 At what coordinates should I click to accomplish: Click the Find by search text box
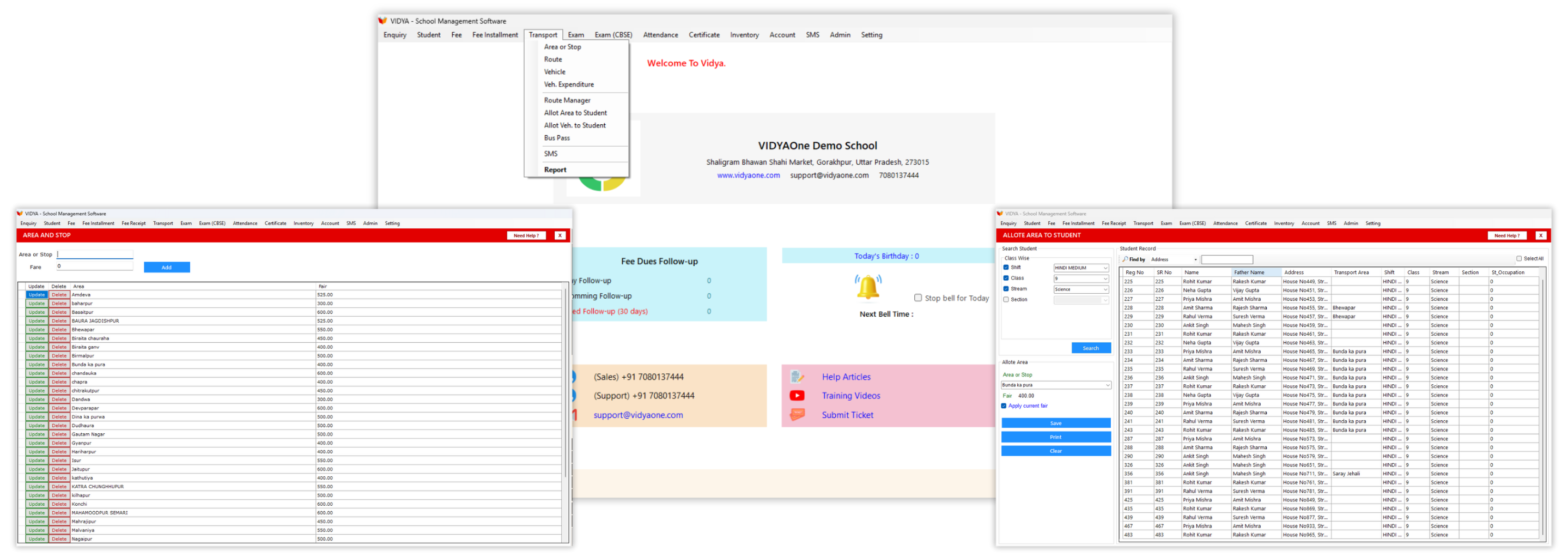coord(1226,259)
